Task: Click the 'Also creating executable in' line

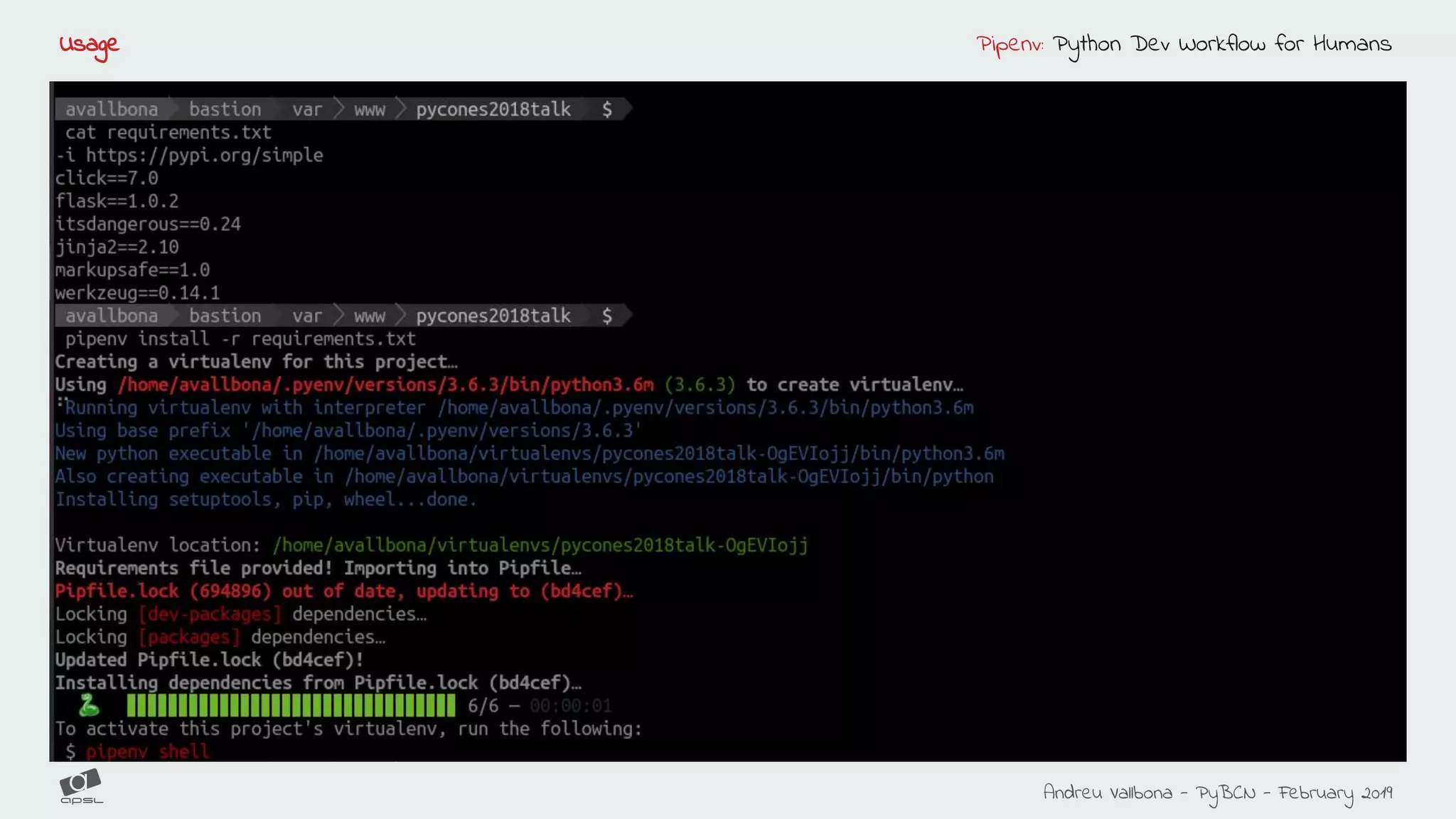Action: [525, 476]
